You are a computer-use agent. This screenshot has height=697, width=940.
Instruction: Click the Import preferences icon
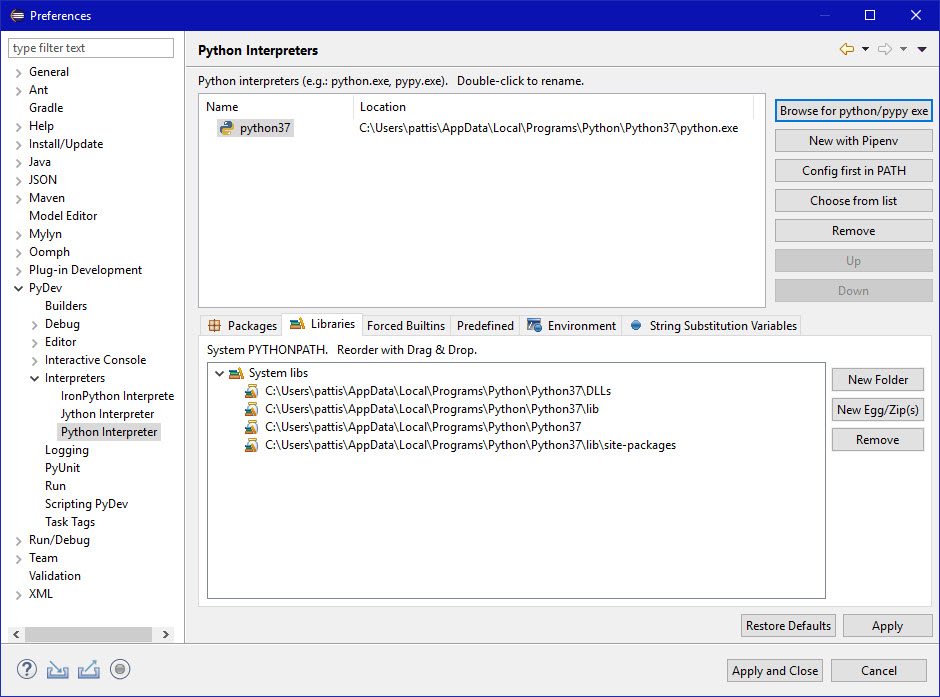point(57,669)
